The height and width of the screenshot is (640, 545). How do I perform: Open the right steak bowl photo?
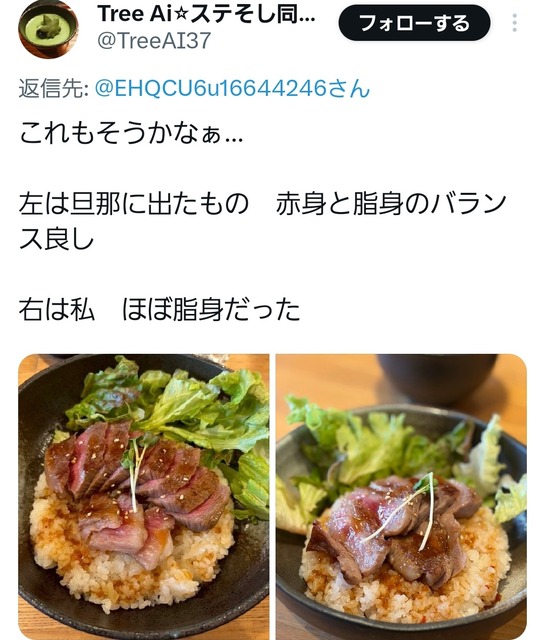coord(401,497)
